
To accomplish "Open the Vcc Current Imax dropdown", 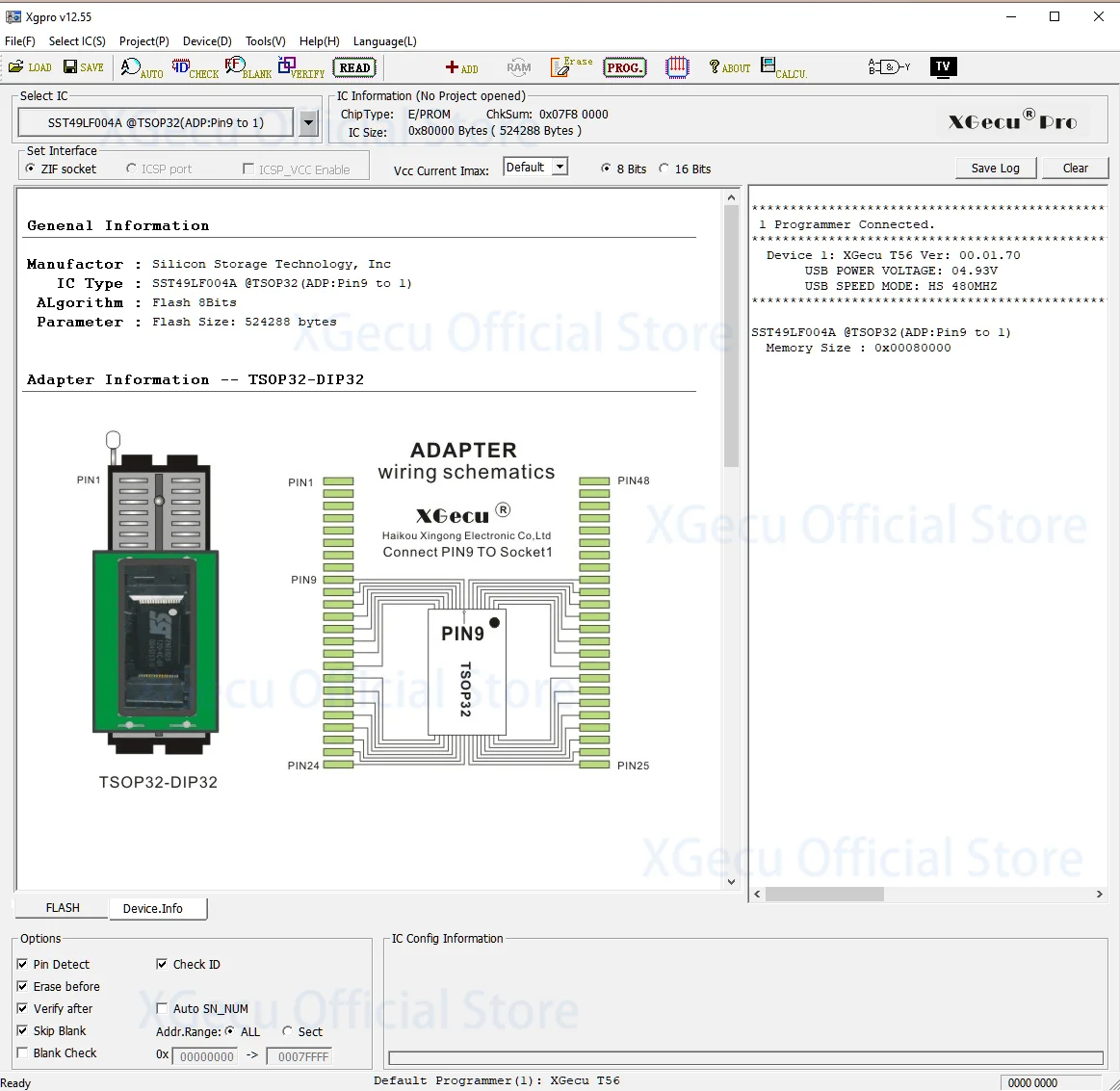I will (559, 168).
